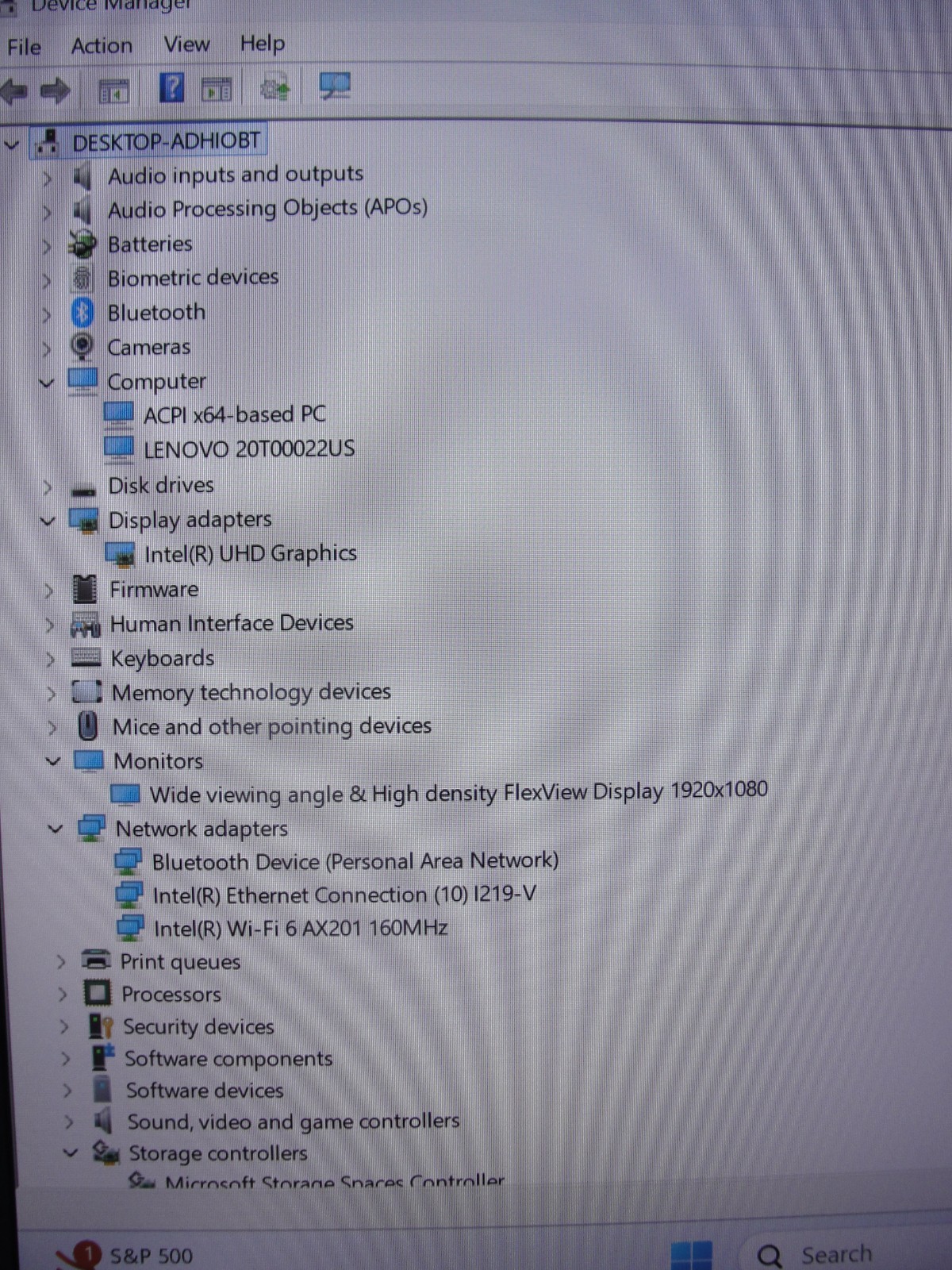Select the Monitors label

tap(158, 761)
